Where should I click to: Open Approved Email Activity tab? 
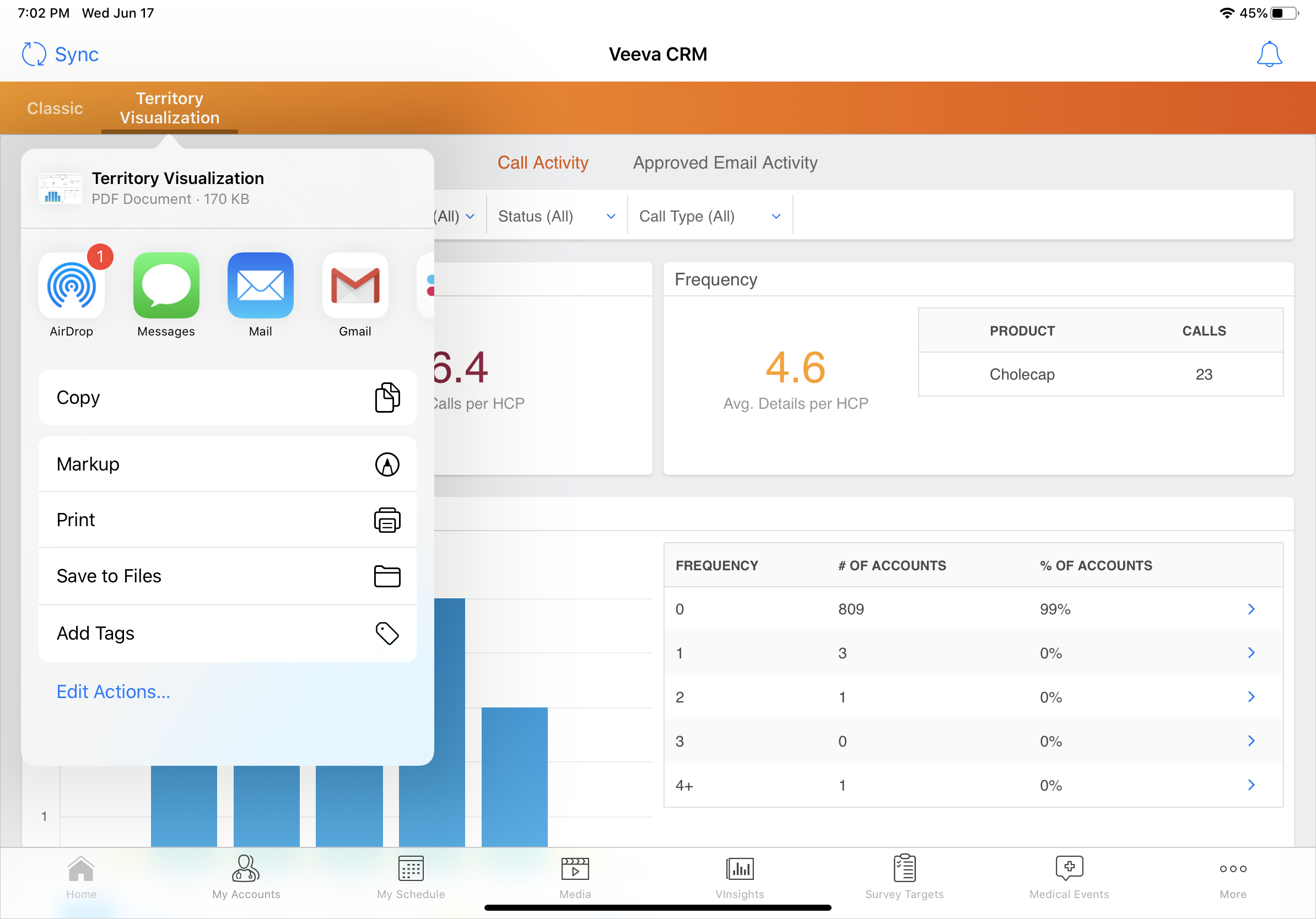pyautogui.click(x=725, y=163)
